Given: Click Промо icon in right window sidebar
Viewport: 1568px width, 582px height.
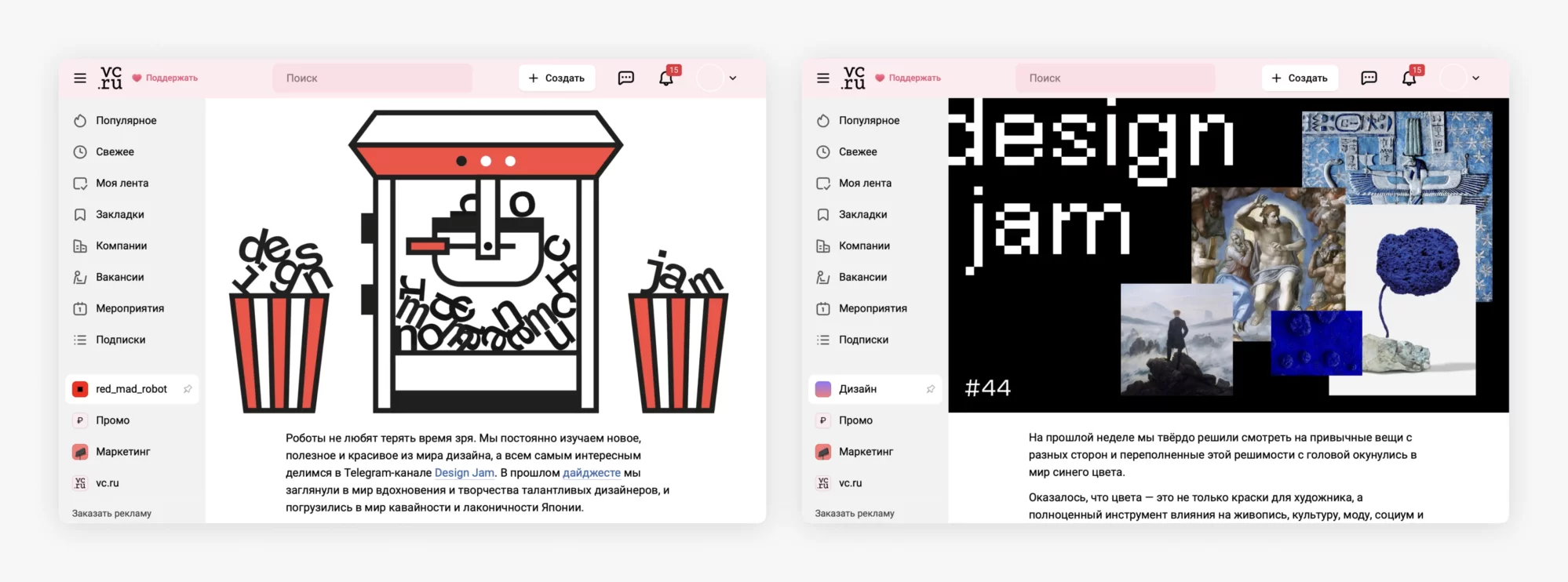Looking at the screenshot, I should pyautogui.click(x=823, y=420).
